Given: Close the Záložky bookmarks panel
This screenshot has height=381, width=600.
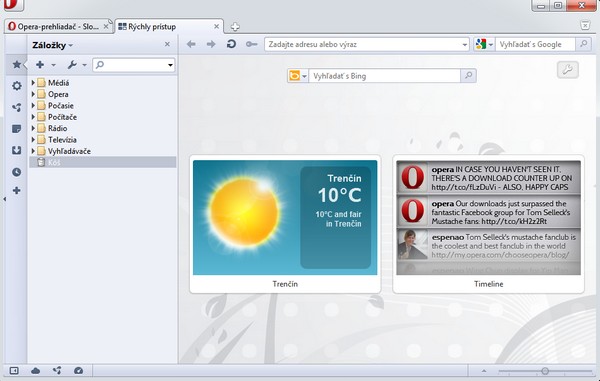Looking at the screenshot, I should (x=167, y=44).
